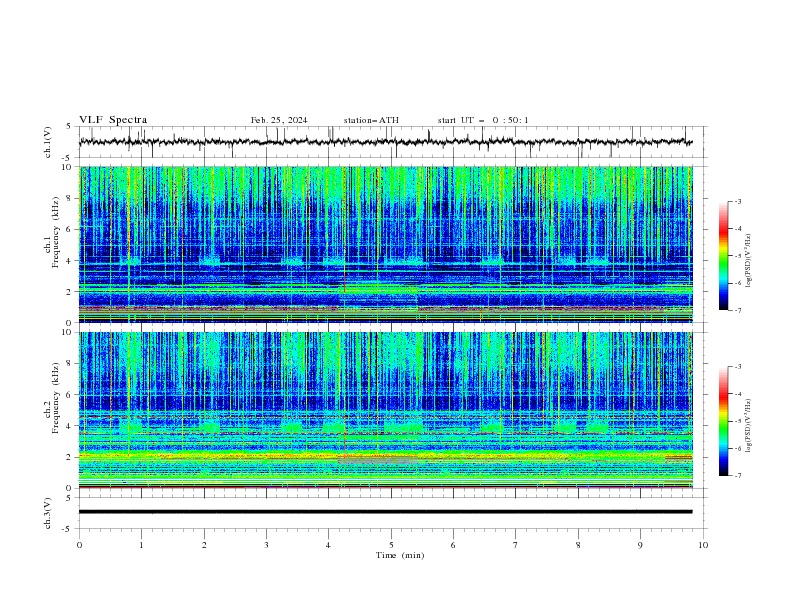This screenshot has width=792, height=612.
Task: Click the "ch.3(V)" axis label
Action: pyautogui.click(x=48, y=513)
